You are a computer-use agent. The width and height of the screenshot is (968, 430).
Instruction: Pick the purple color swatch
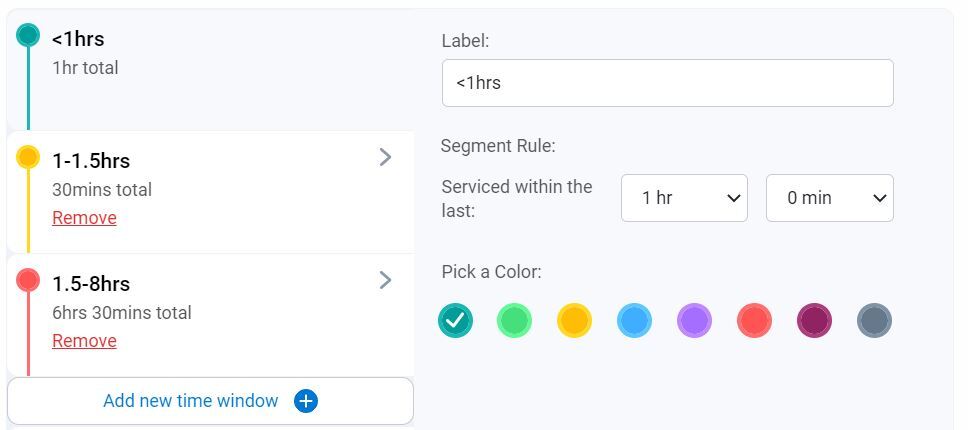pyautogui.click(x=694, y=320)
